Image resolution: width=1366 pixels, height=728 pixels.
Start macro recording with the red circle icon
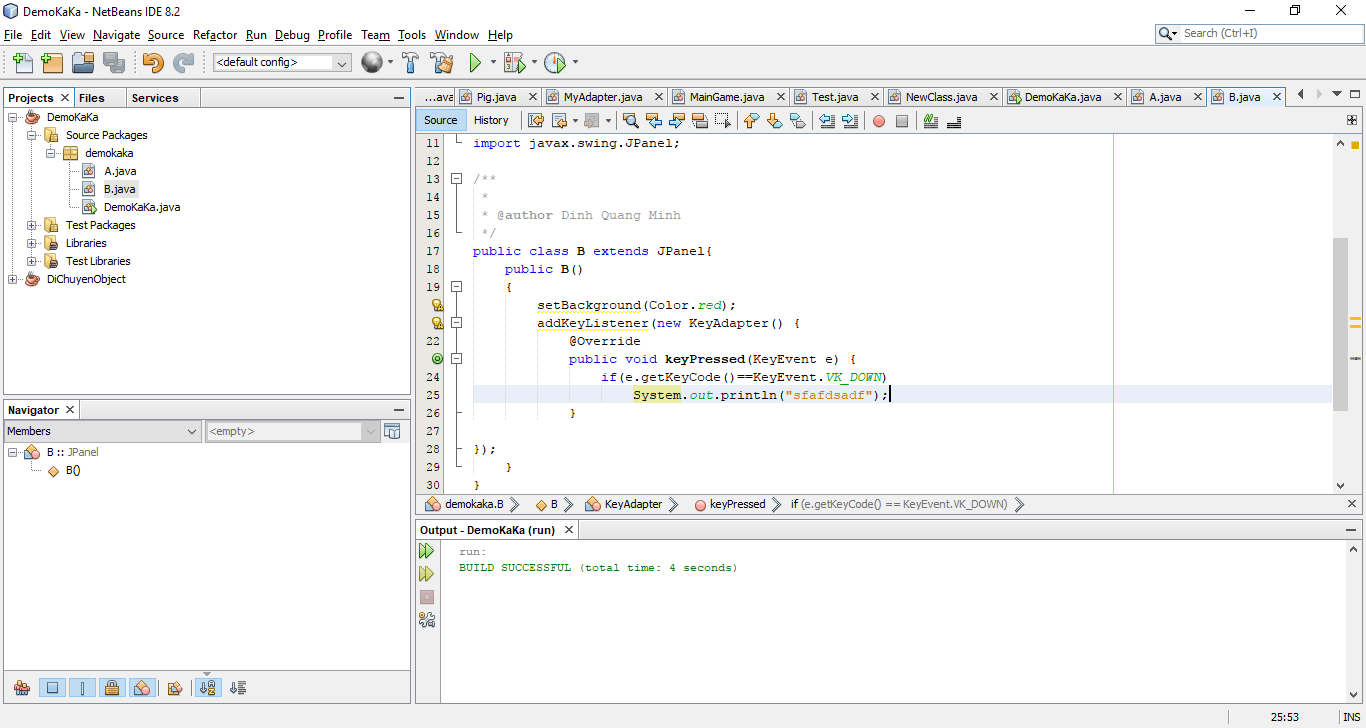(879, 121)
